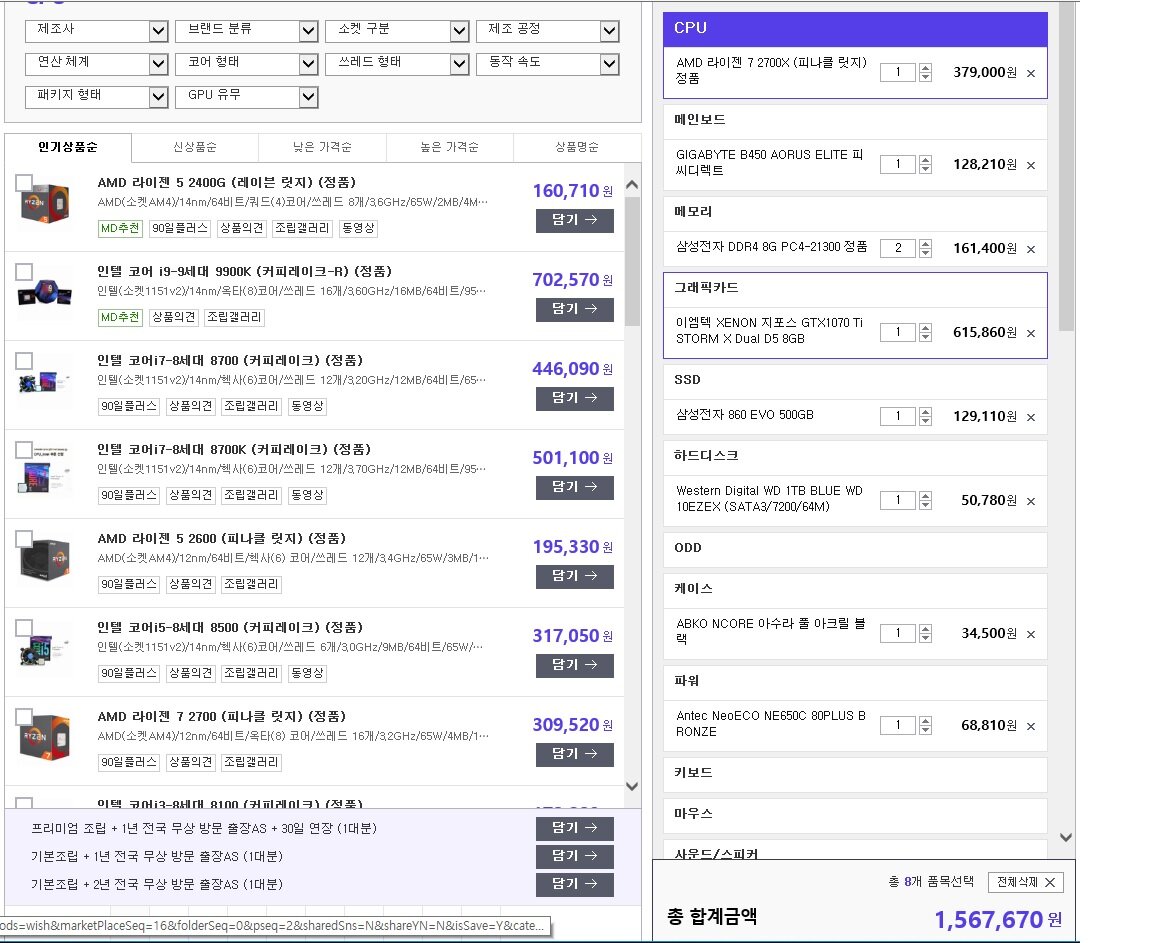
Task: Open AMD 라이젠 5 2400G product thumbnail
Action: click(46, 203)
